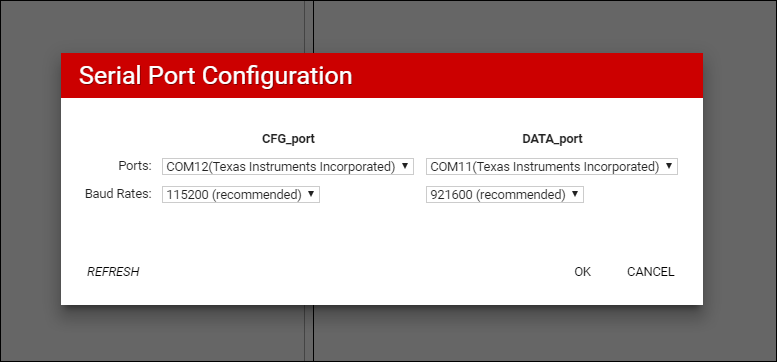Click the empty white area above OK

click(x=583, y=233)
